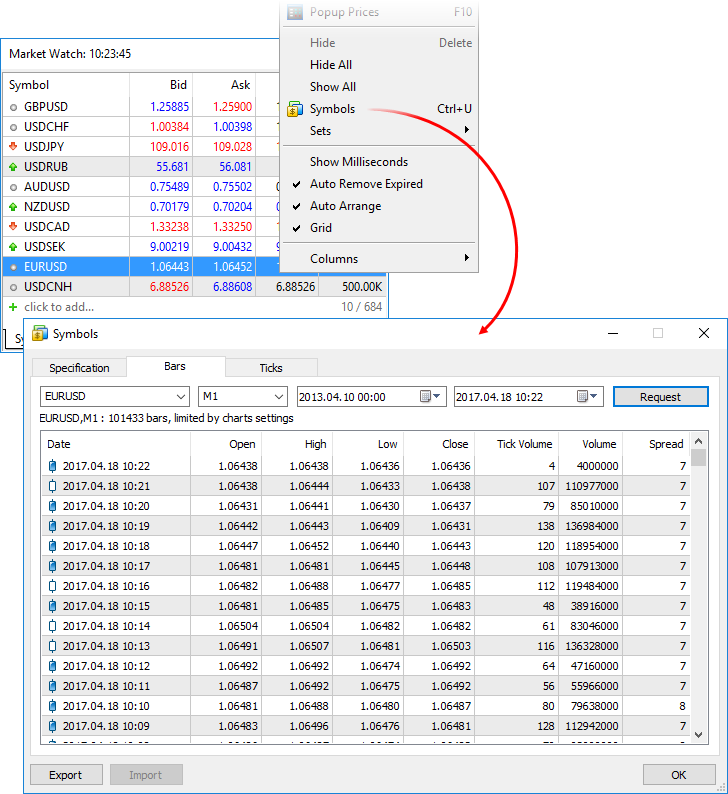Click candle icon for 10:13 bar
The image size is (728, 794).
[x=52, y=646]
